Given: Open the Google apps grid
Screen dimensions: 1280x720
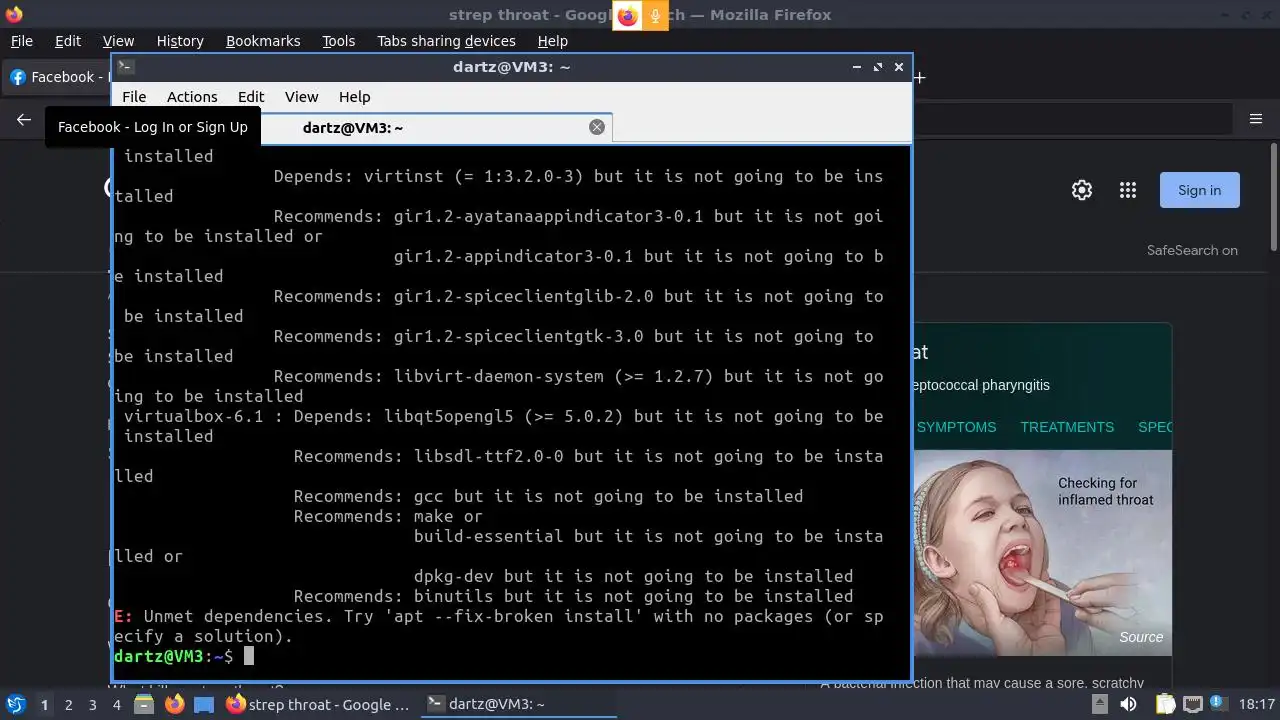Looking at the screenshot, I should click(x=1128, y=190).
